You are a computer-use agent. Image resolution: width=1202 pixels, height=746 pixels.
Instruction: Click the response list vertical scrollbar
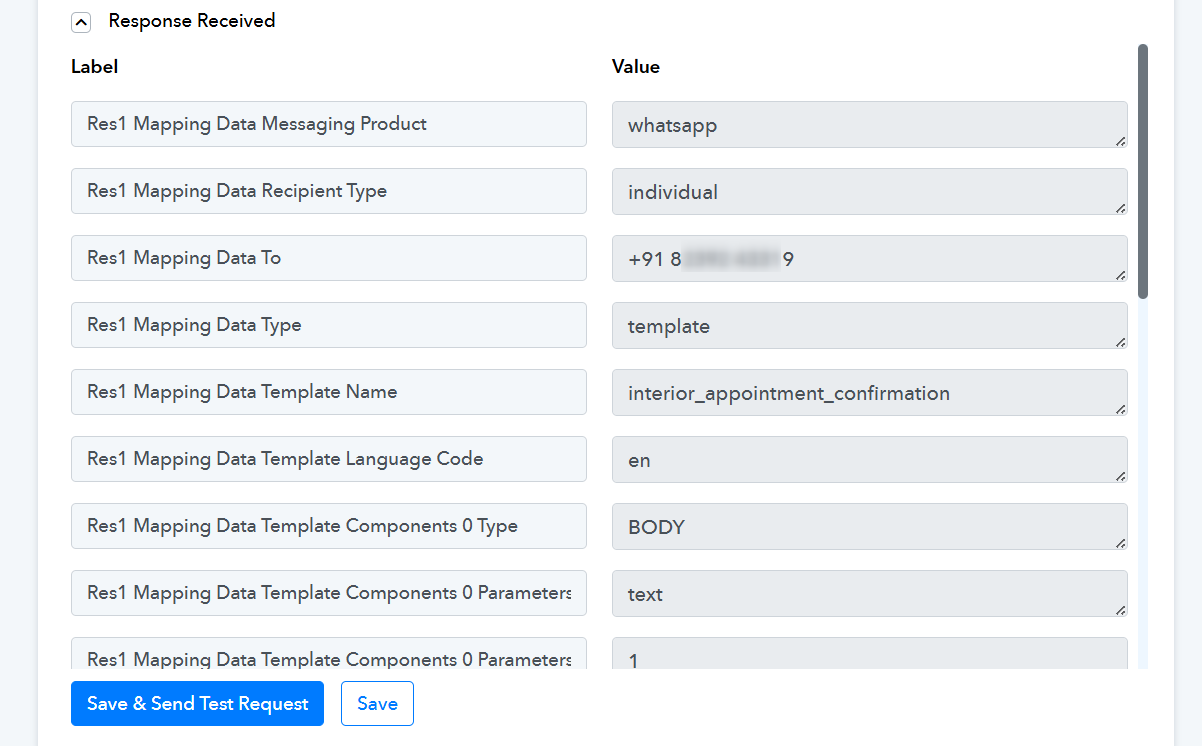(x=1143, y=171)
